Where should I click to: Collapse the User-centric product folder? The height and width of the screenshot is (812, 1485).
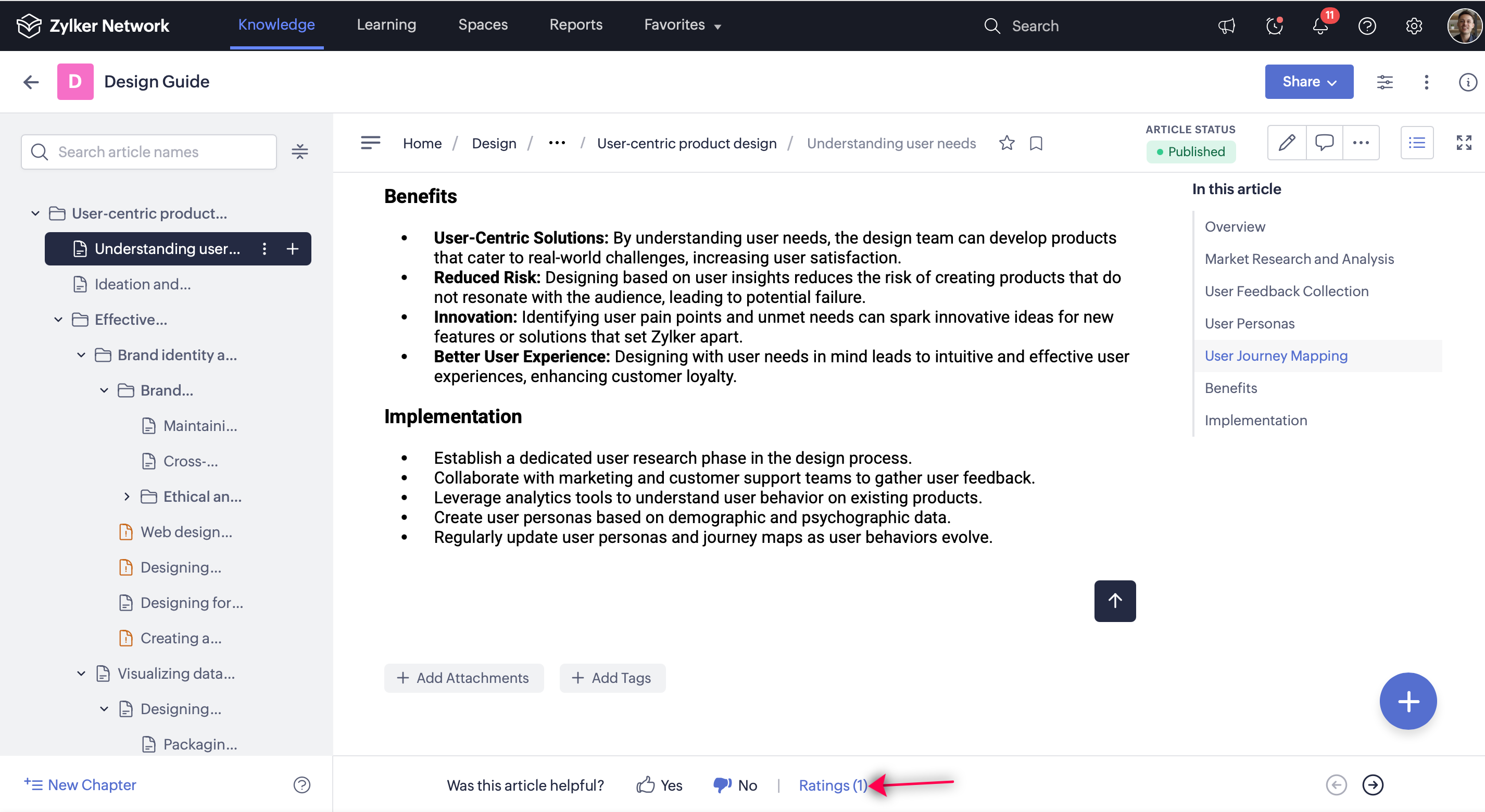click(35, 213)
